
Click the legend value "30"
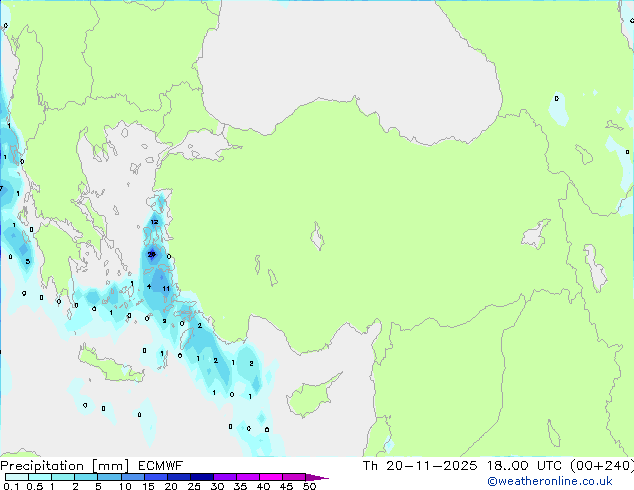point(217,486)
